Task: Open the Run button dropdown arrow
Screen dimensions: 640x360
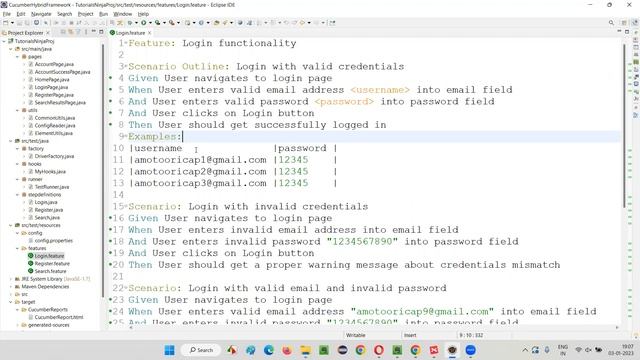Action: (x=150, y=23)
